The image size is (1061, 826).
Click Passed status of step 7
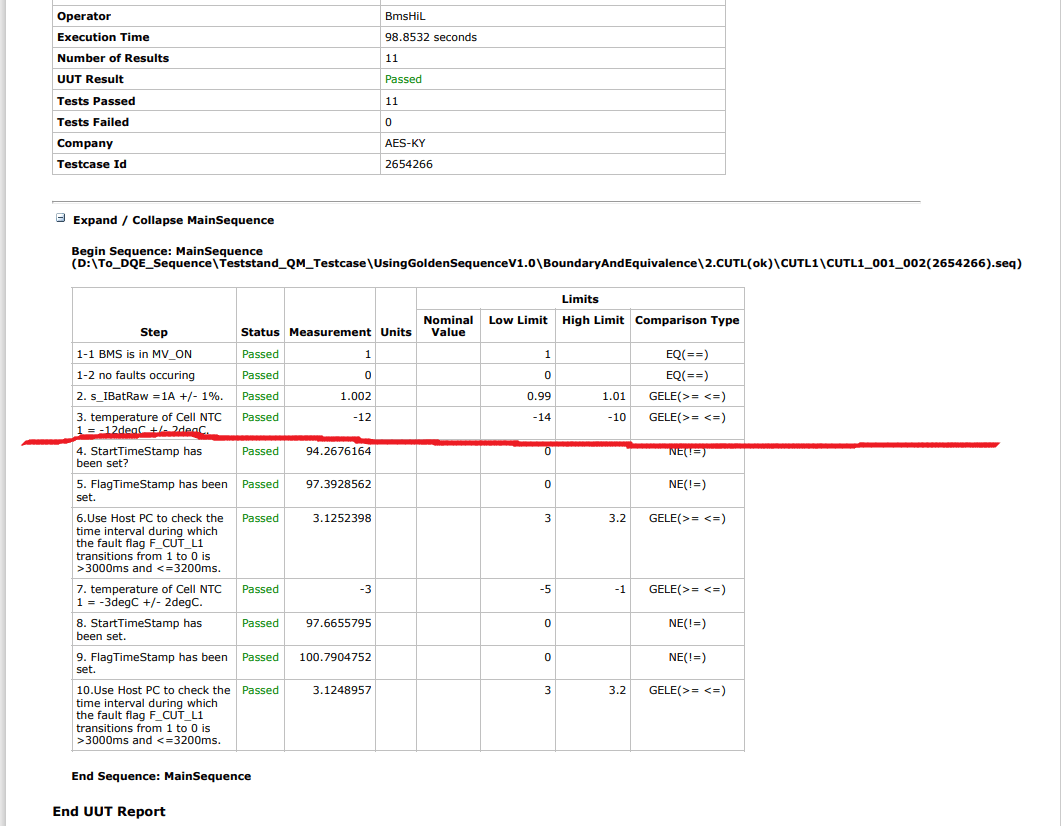[x=260, y=589]
